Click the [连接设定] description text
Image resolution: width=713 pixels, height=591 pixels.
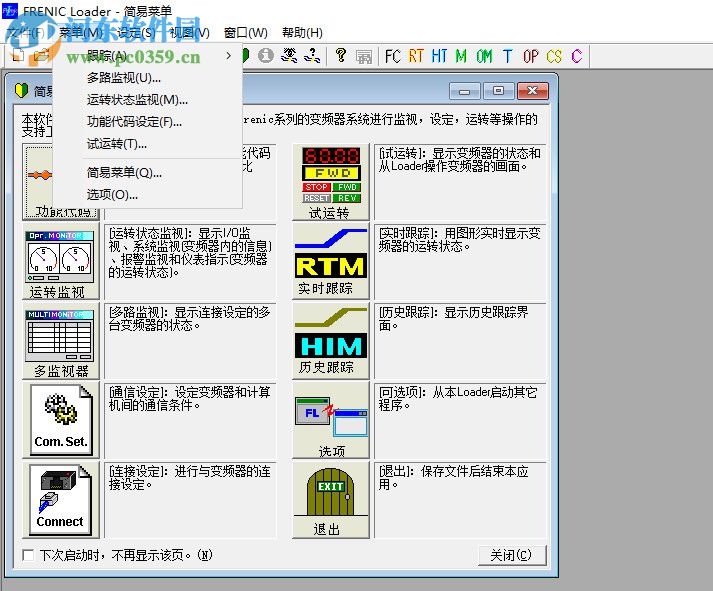pos(190,478)
